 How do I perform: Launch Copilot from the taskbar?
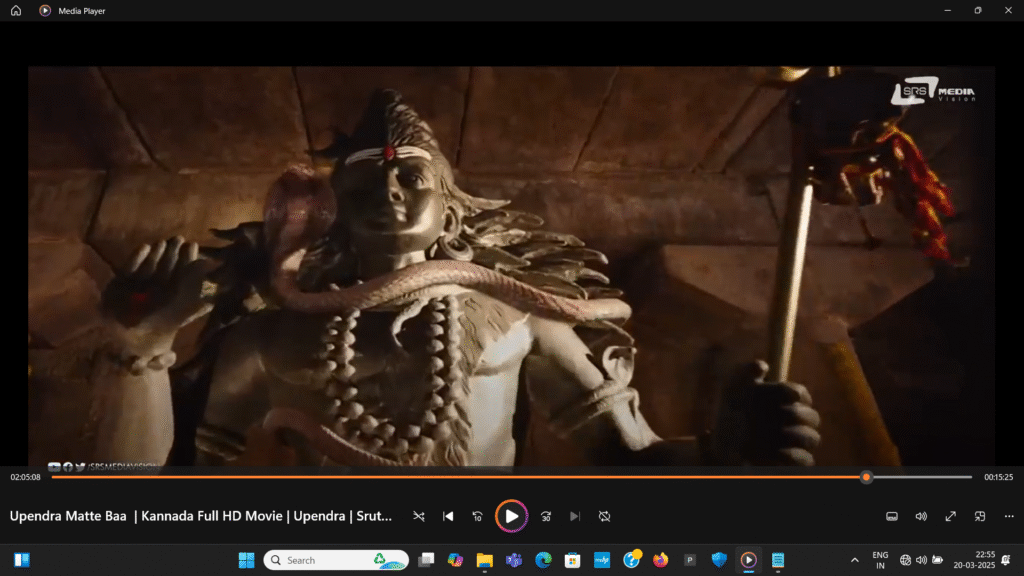[455, 560]
